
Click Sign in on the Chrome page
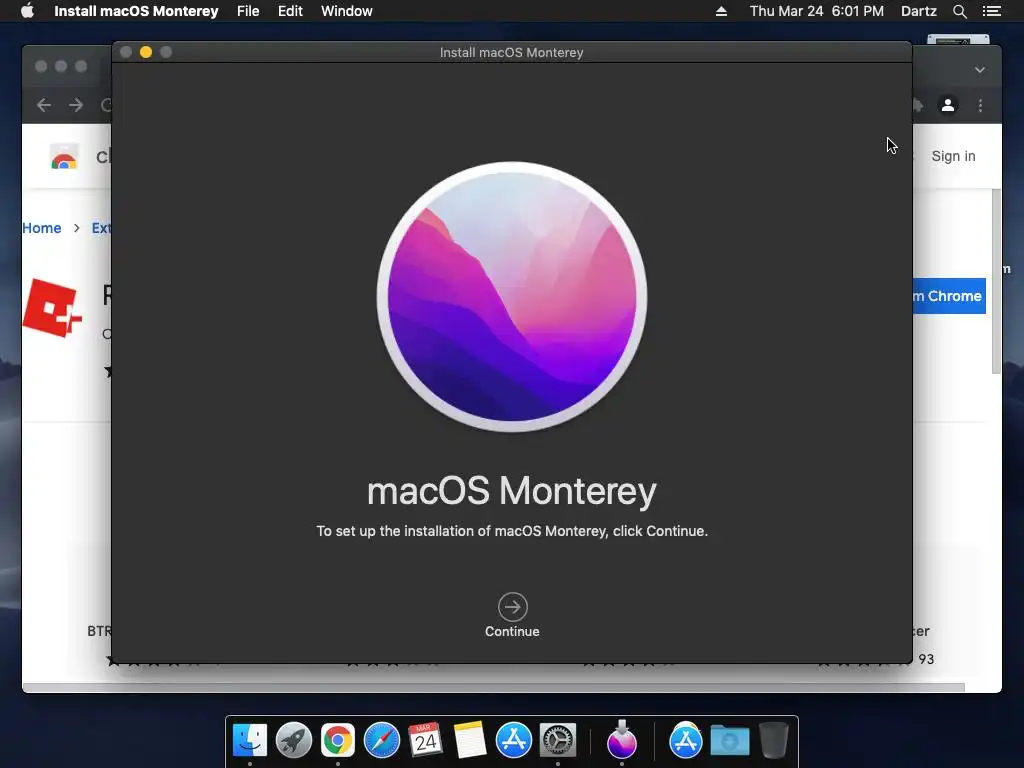953,156
